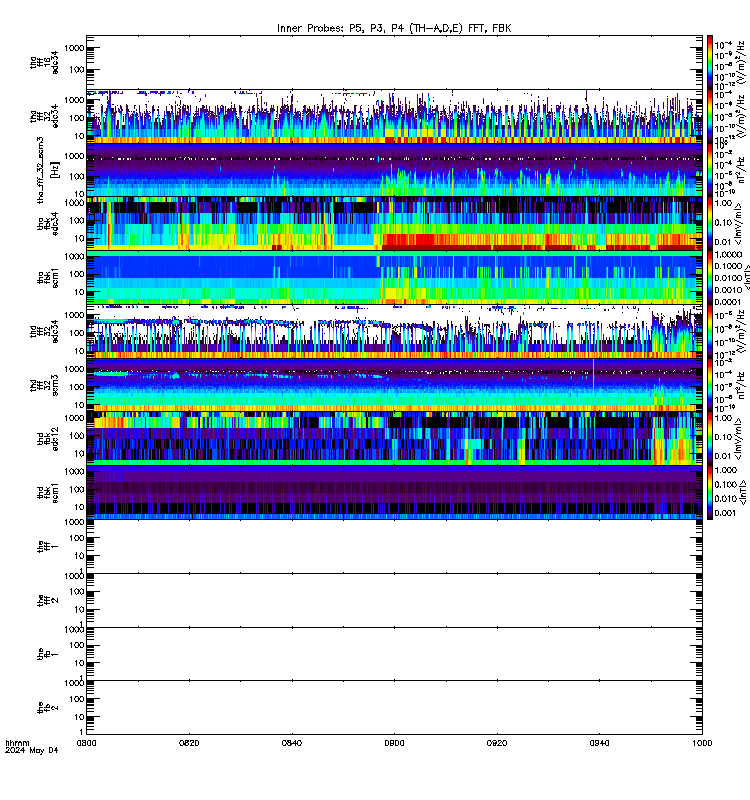750x800 pixels.
Task: Click the 0820 time axis label
Action: pos(189,743)
